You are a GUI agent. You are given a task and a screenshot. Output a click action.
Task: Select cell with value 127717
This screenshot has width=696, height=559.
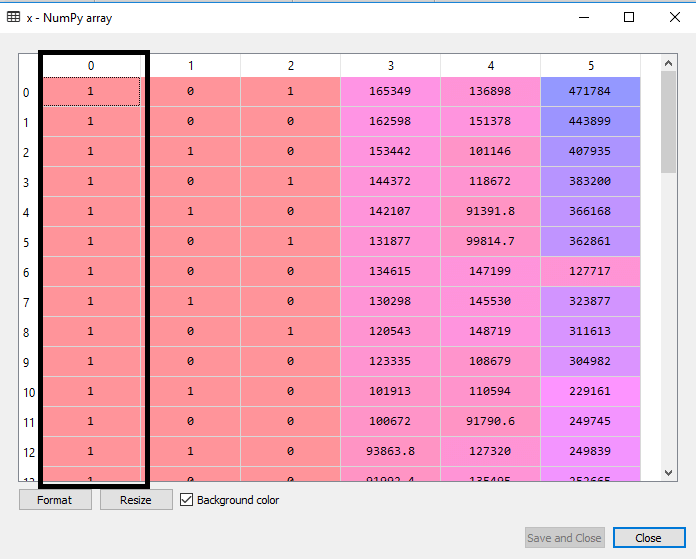point(590,272)
